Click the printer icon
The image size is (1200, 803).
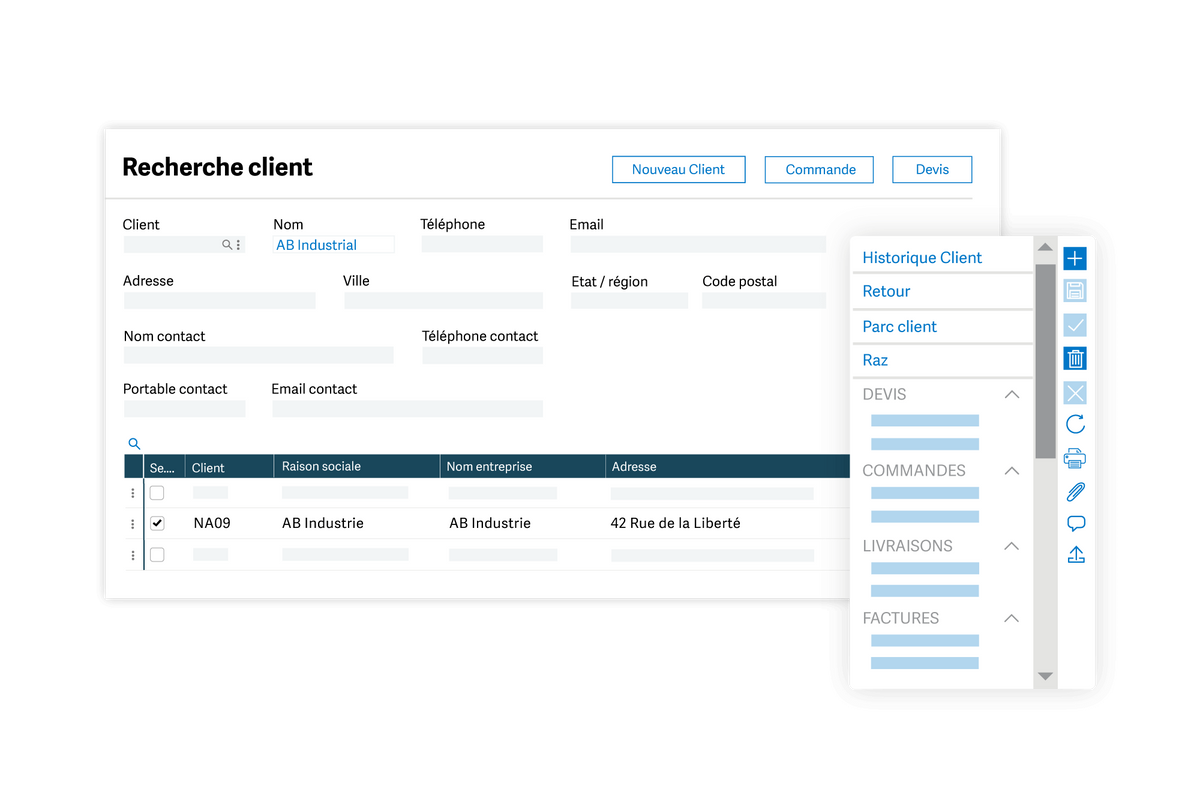(x=1075, y=459)
